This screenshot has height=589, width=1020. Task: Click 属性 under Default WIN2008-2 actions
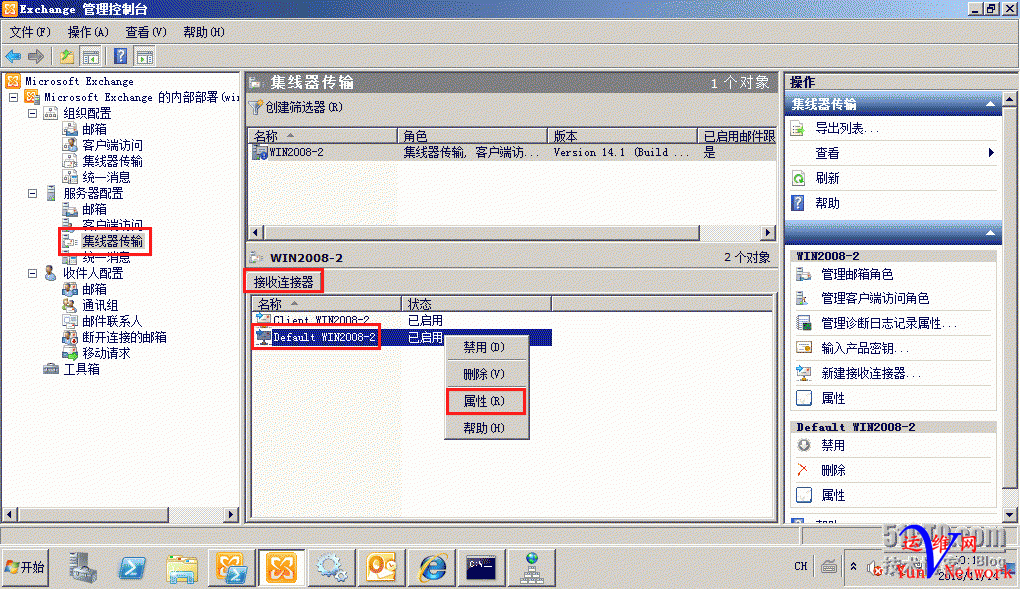tap(833, 495)
